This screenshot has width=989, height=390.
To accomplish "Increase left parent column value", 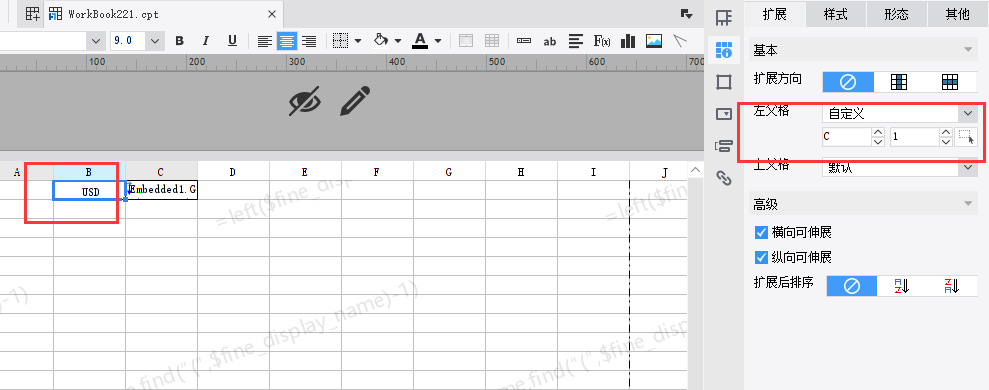I will tap(878, 132).
